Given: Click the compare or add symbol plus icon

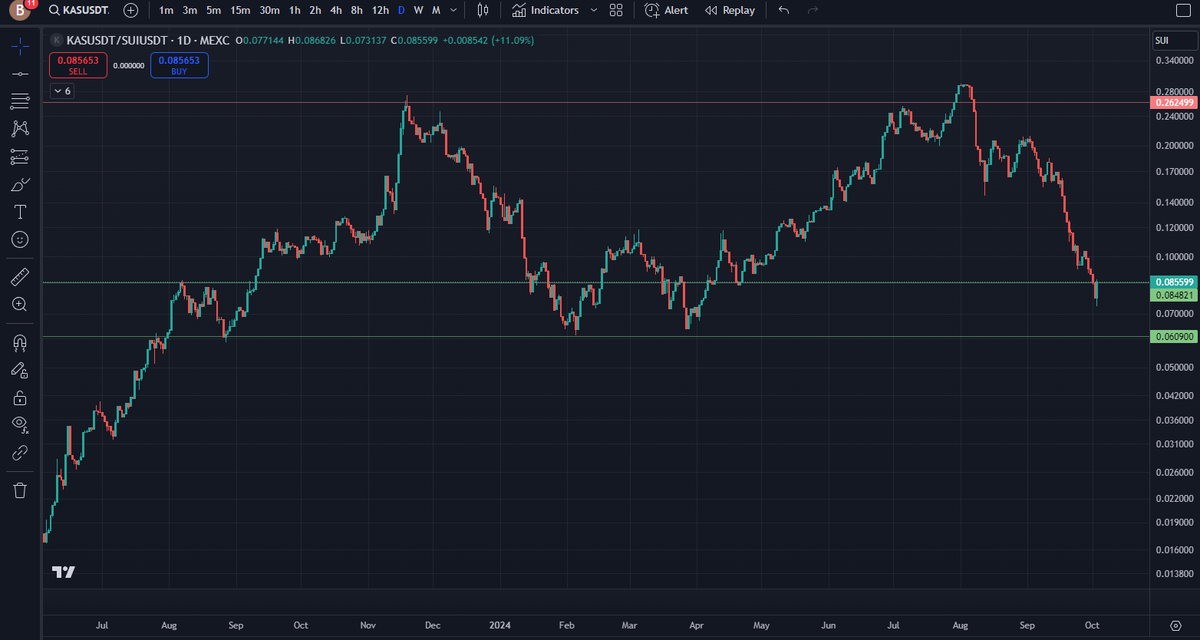Looking at the screenshot, I should coord(131,10).
